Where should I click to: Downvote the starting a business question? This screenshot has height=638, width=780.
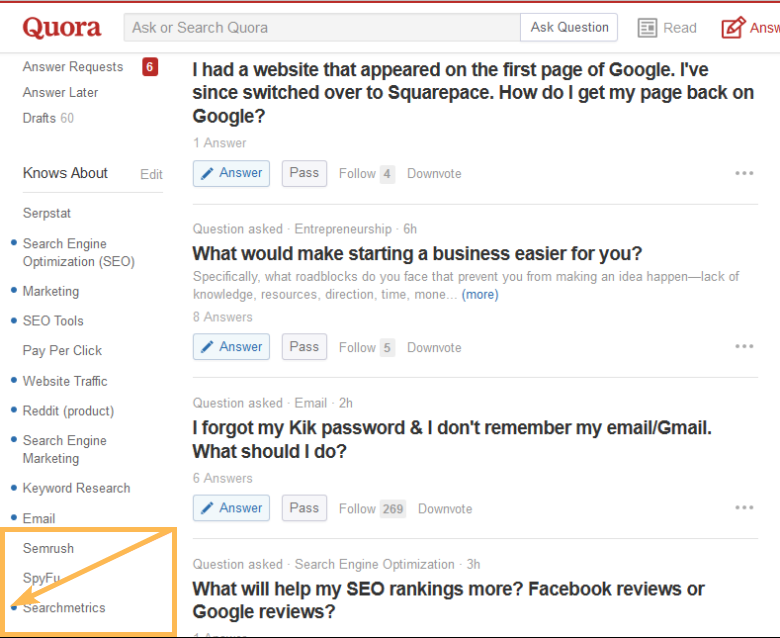point(434,347)
